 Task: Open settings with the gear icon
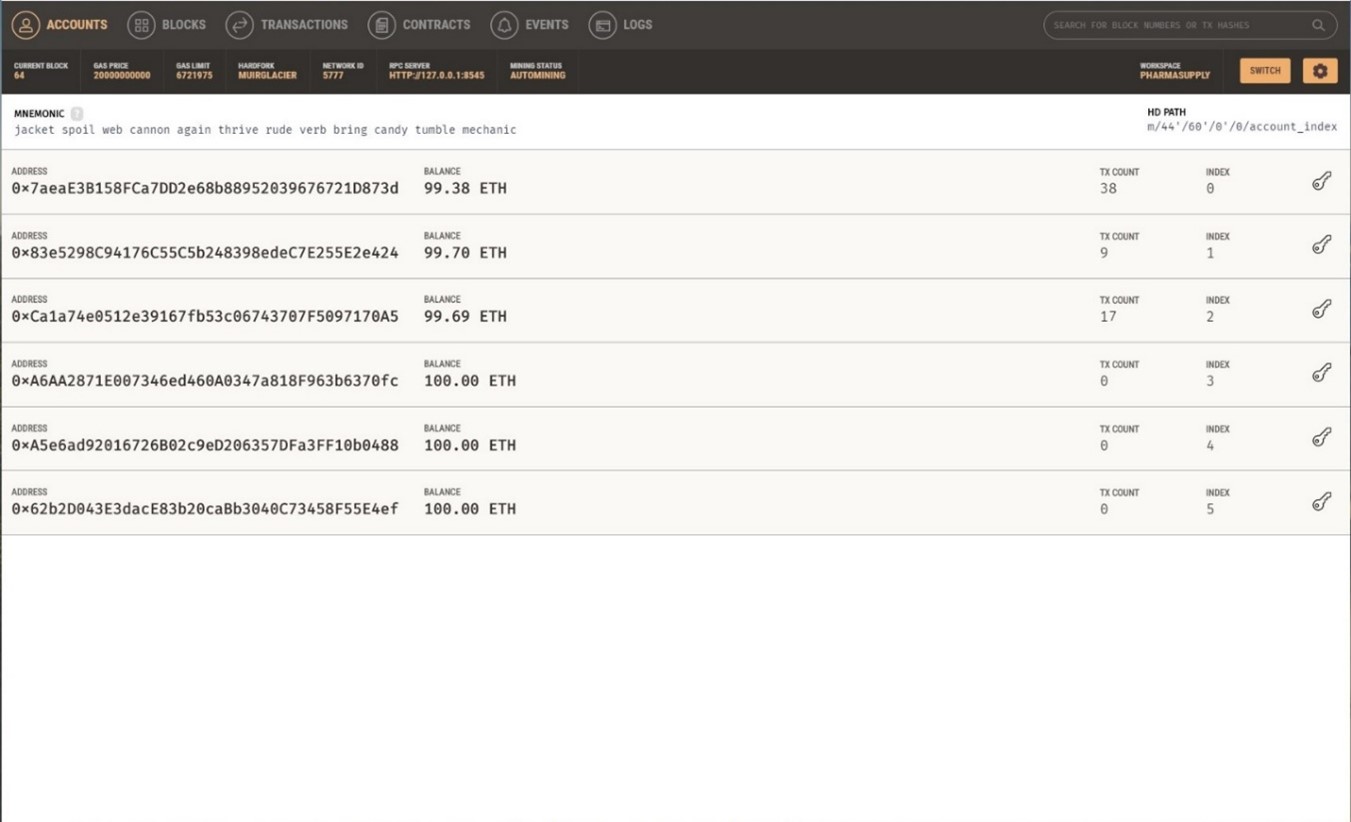click(x=1319, y=71)
